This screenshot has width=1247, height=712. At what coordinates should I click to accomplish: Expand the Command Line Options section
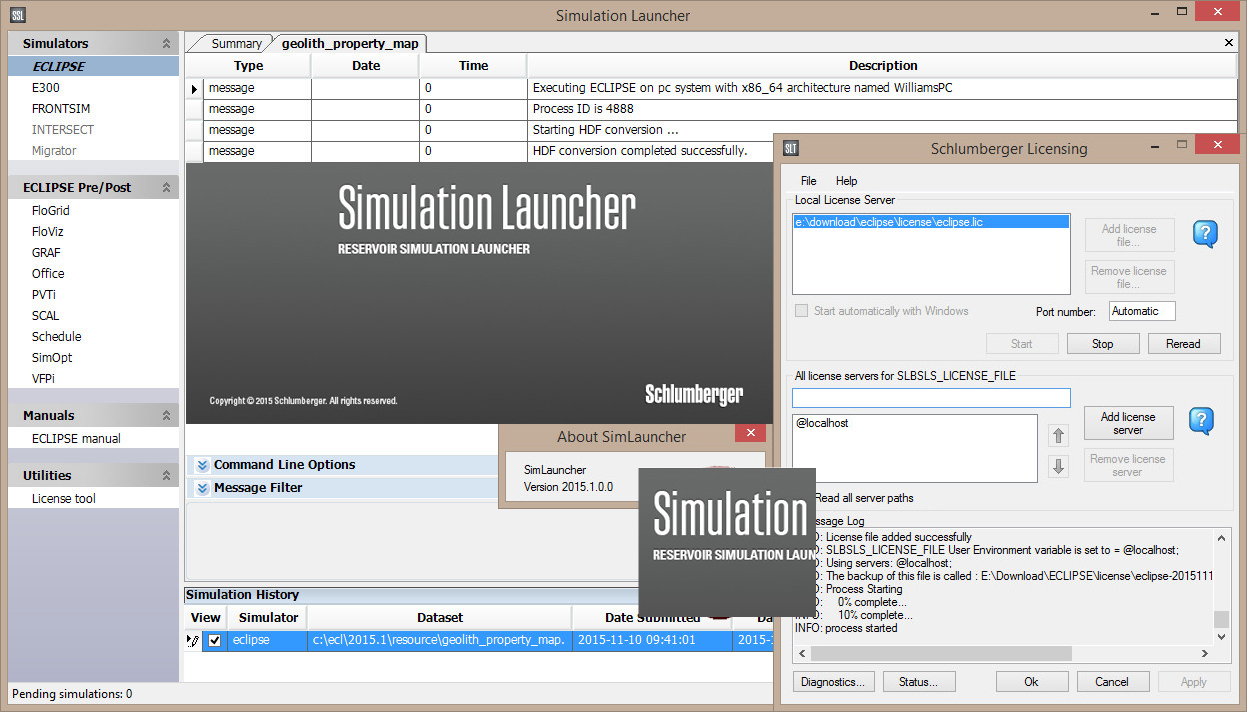(x=202, y=464)
